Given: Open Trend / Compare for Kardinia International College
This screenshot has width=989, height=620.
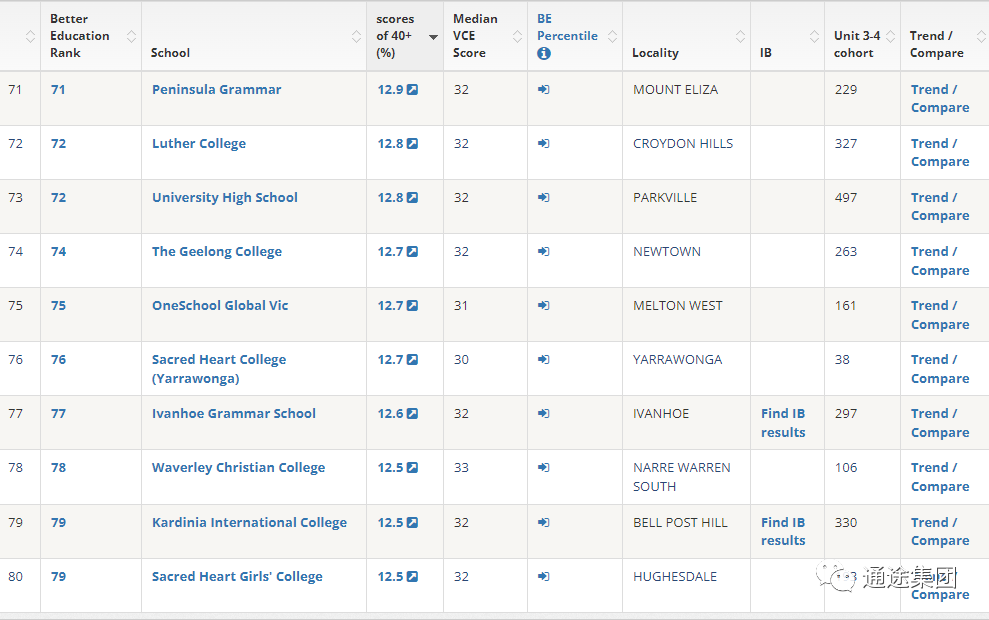Looking at the screenshot, I should pyautogui.click(x=940, y=532).
